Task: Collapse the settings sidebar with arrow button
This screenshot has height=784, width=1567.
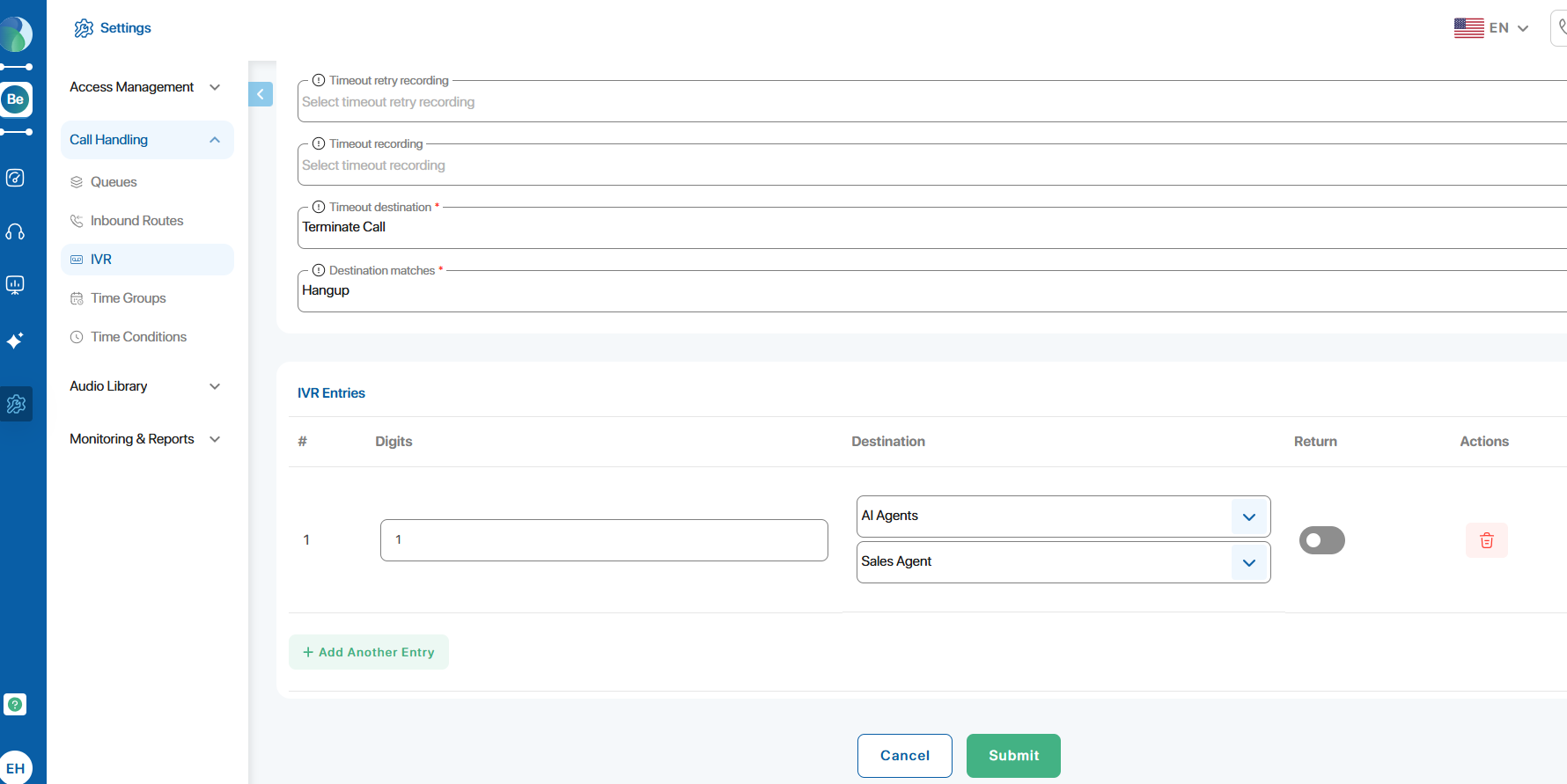Action: tap(261, 94)
